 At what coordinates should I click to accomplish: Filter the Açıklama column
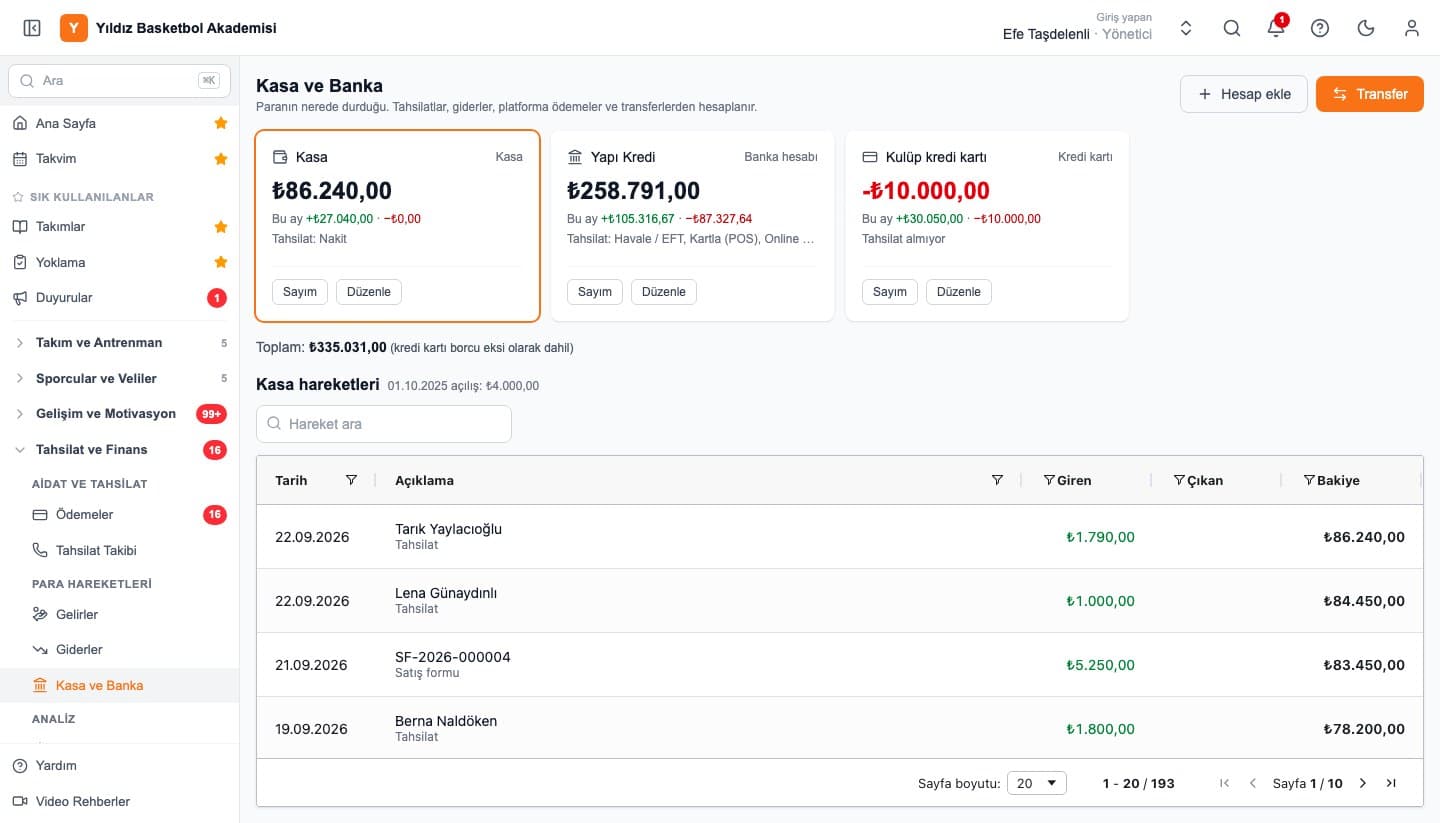pos(997,480)
